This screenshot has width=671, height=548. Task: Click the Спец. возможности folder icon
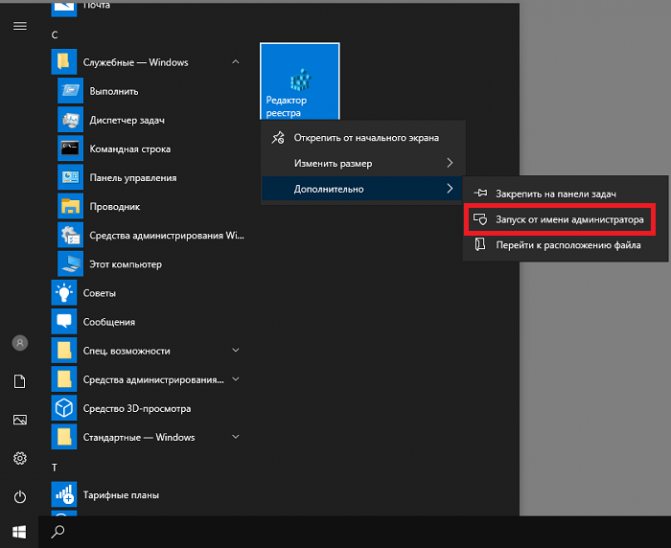pyautogui.click(x=64, y=350)
